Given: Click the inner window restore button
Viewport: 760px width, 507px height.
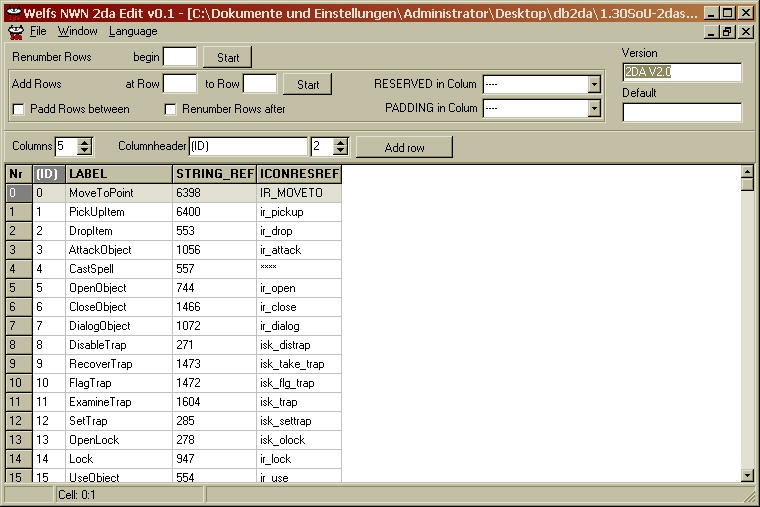Looking at the screenshot, I should click(x=729, y=31).
